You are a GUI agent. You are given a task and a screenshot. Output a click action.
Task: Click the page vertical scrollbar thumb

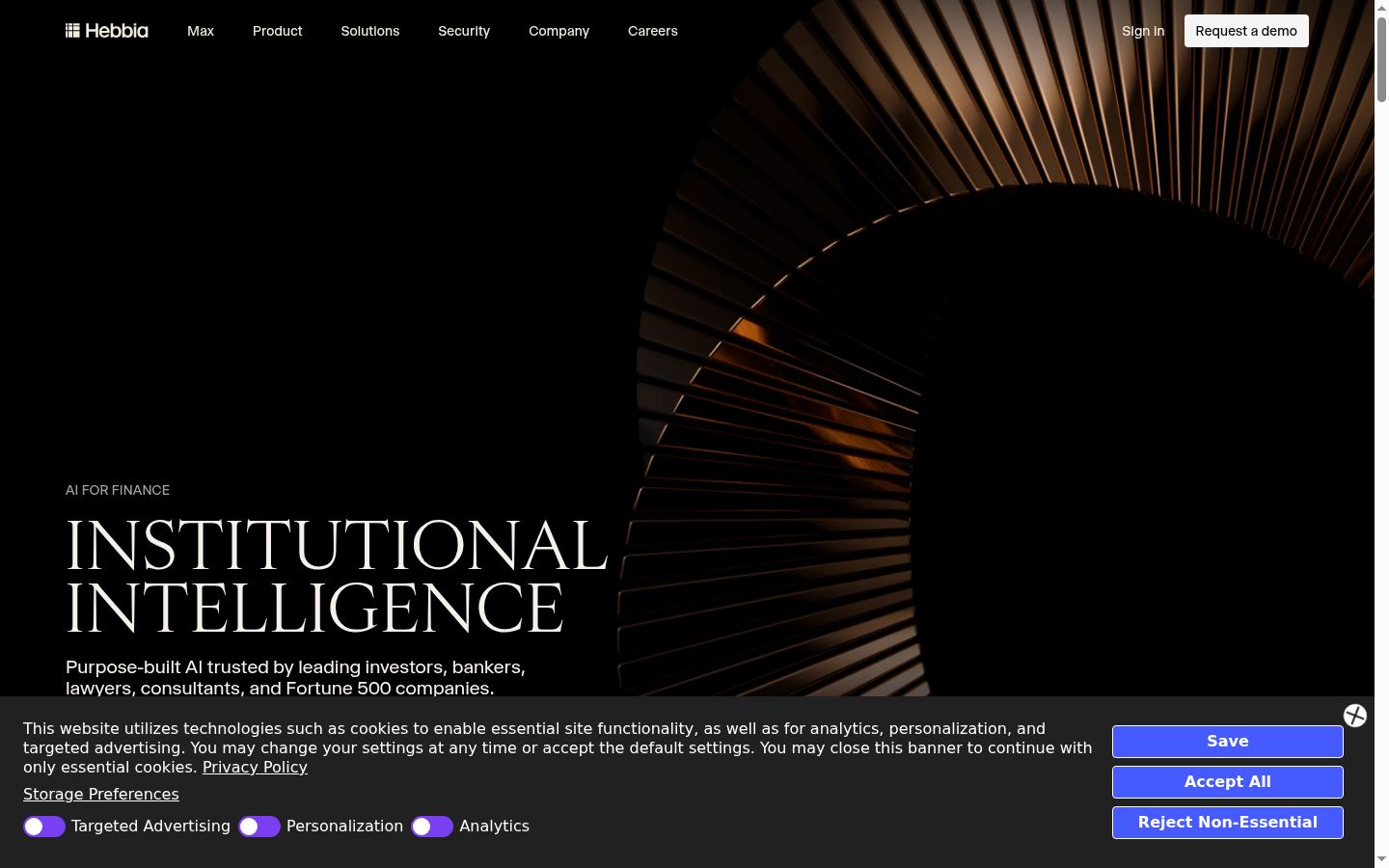click(x=1381, y=58)
